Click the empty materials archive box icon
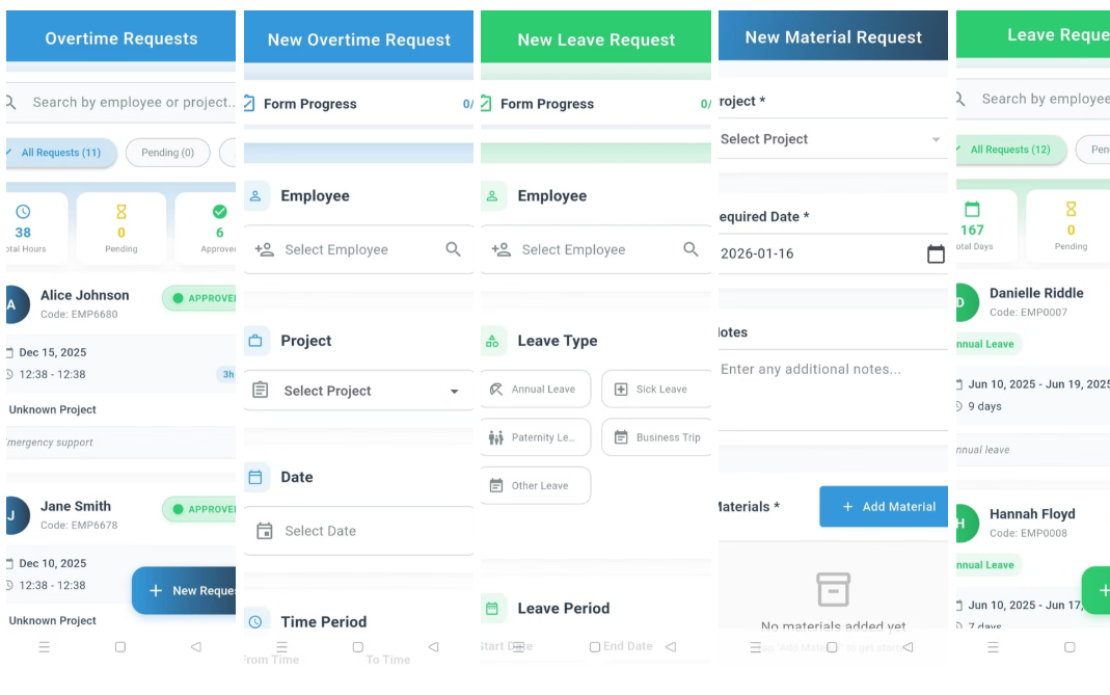The width and height of the screenshot is (1110, 695). pyautogui.click(x=833, y=589)
